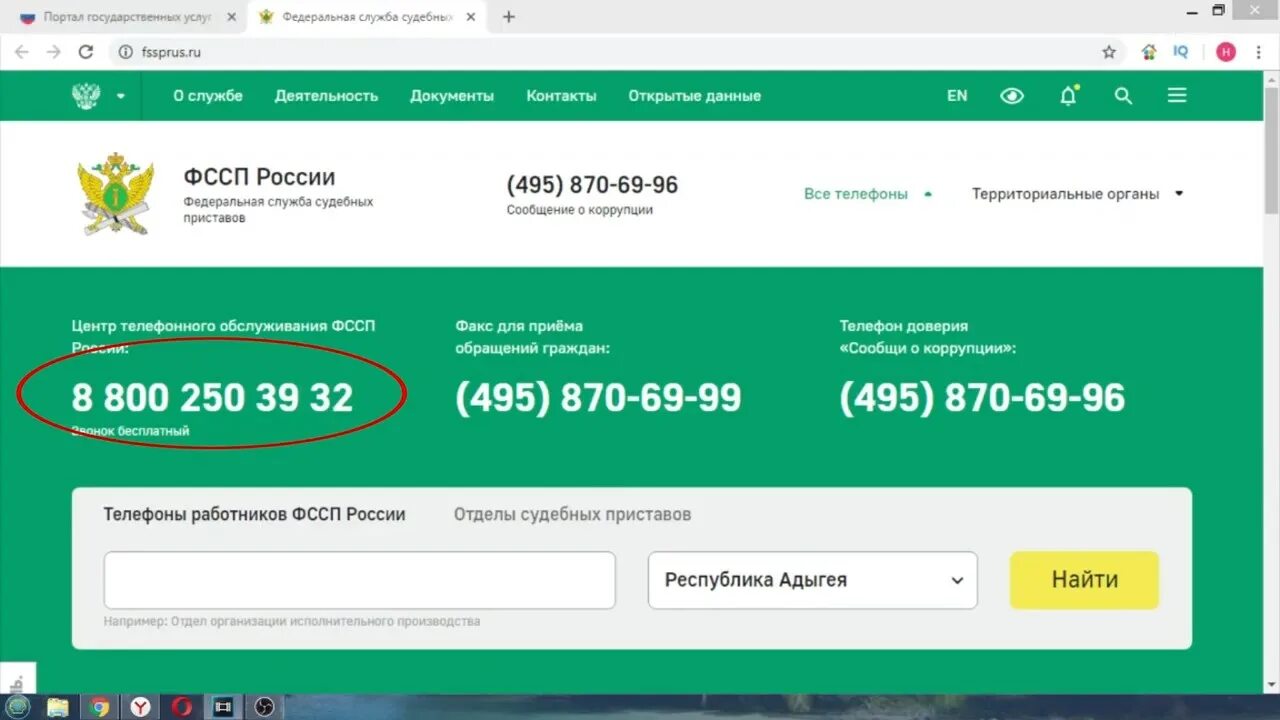
Task: Click phone number 8 800 250 39 32
Action: (212, 398)
